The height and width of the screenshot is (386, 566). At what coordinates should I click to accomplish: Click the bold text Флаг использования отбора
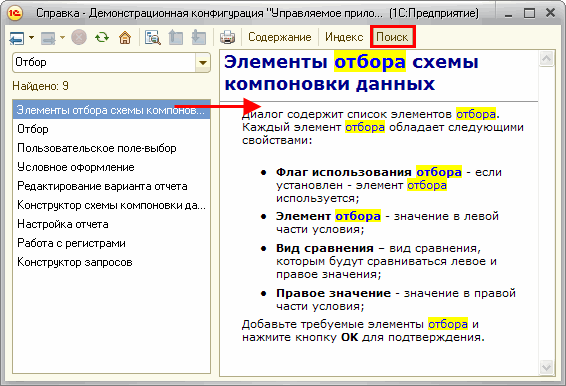(369, 172)
